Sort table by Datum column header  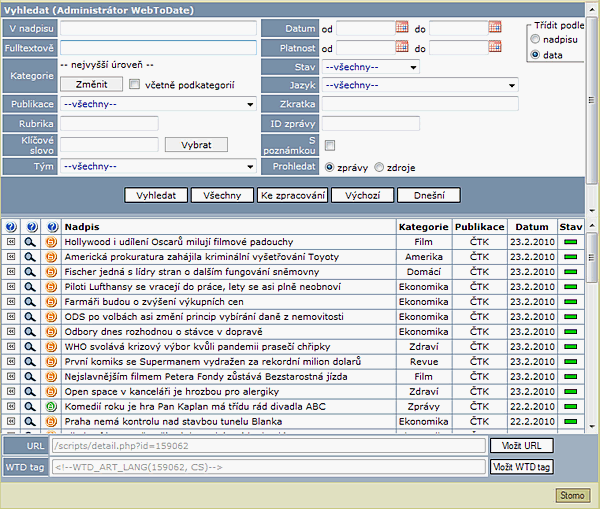click(532, 227)
